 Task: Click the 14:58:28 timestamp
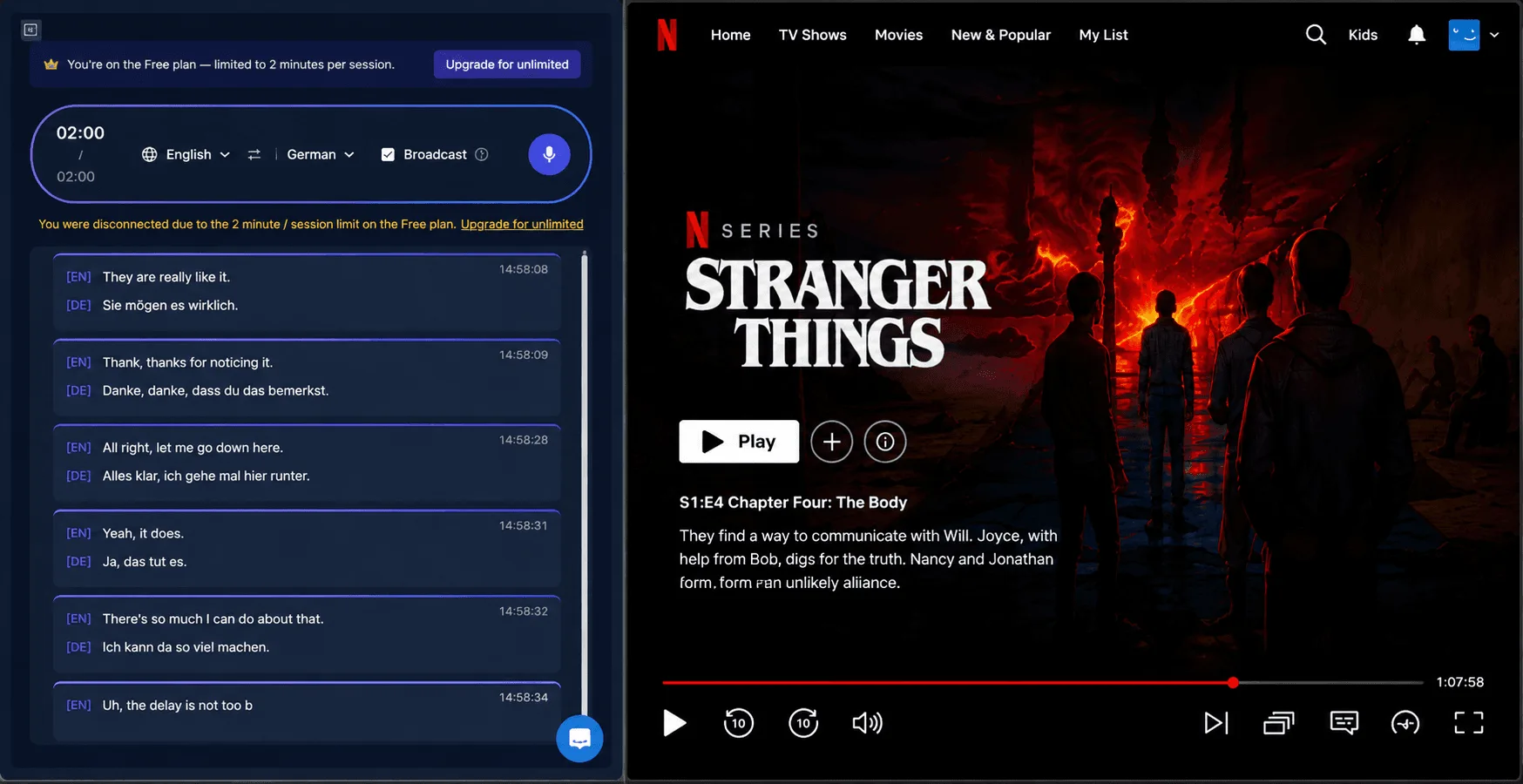524,440
